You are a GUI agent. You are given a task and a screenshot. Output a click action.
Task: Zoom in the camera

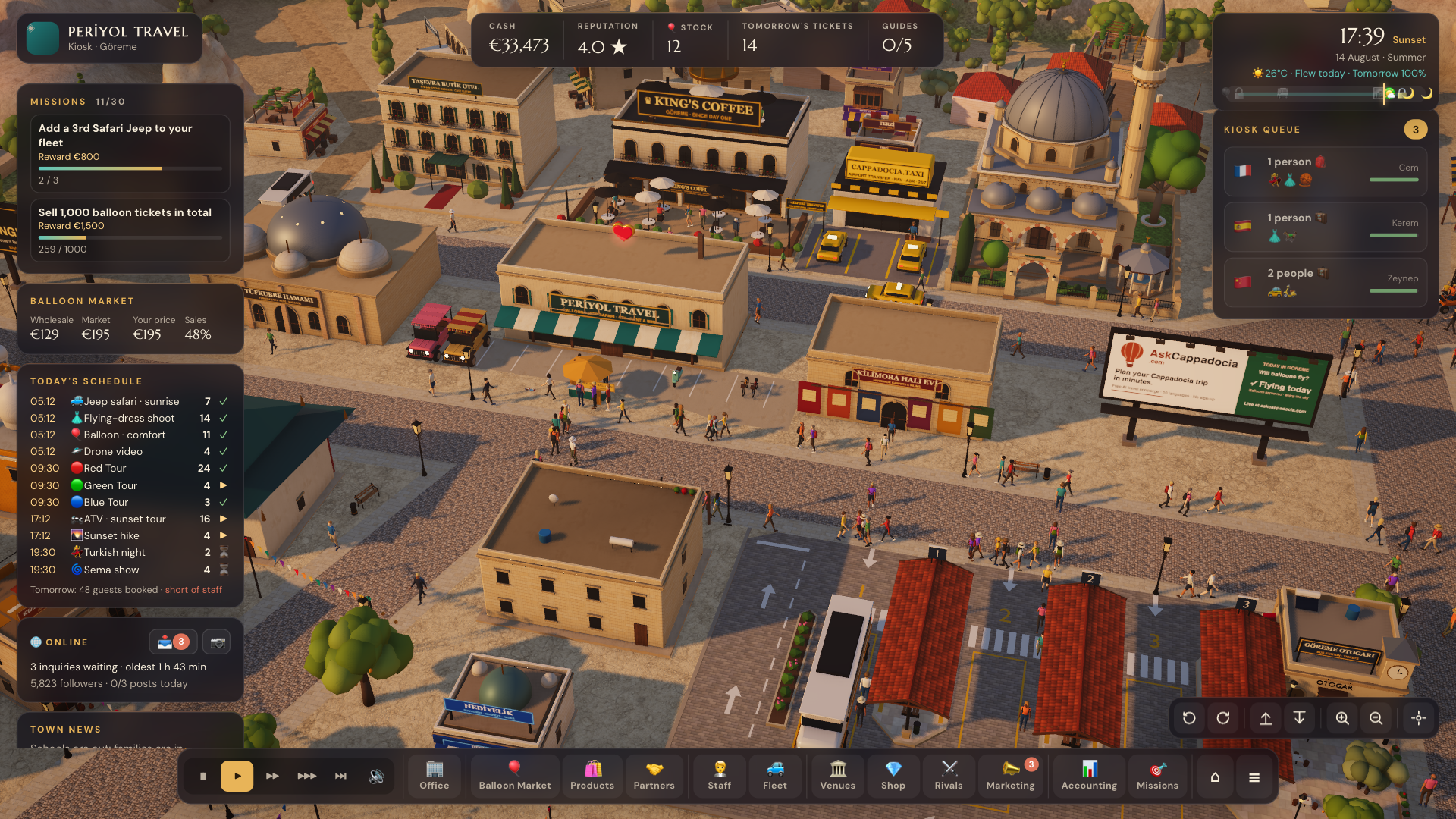[1342, 718]
